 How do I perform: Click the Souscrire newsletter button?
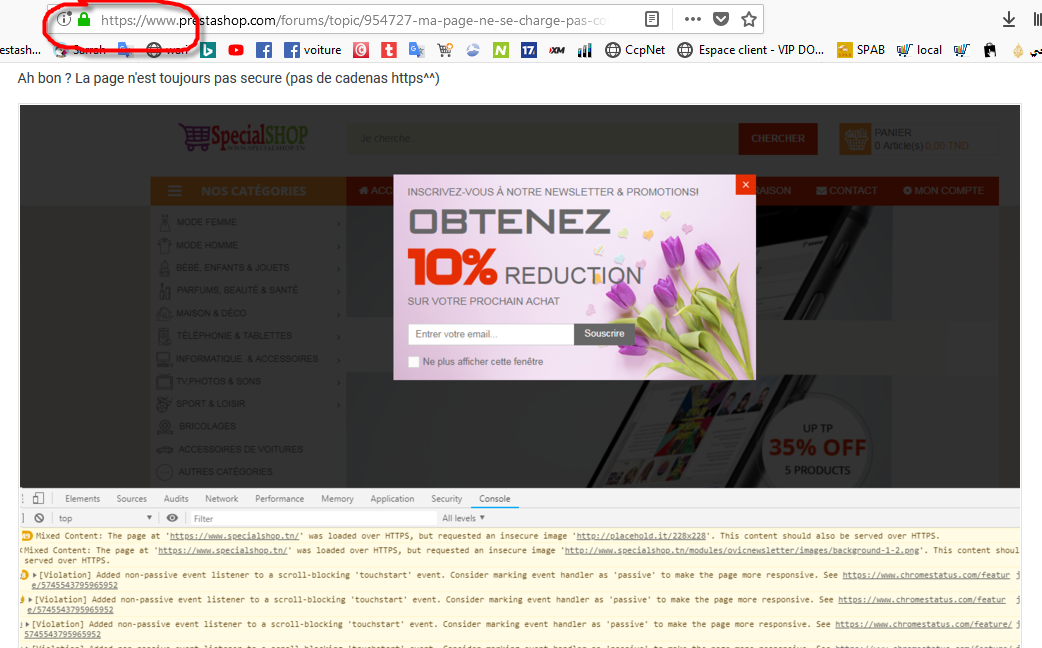point(604,334)
